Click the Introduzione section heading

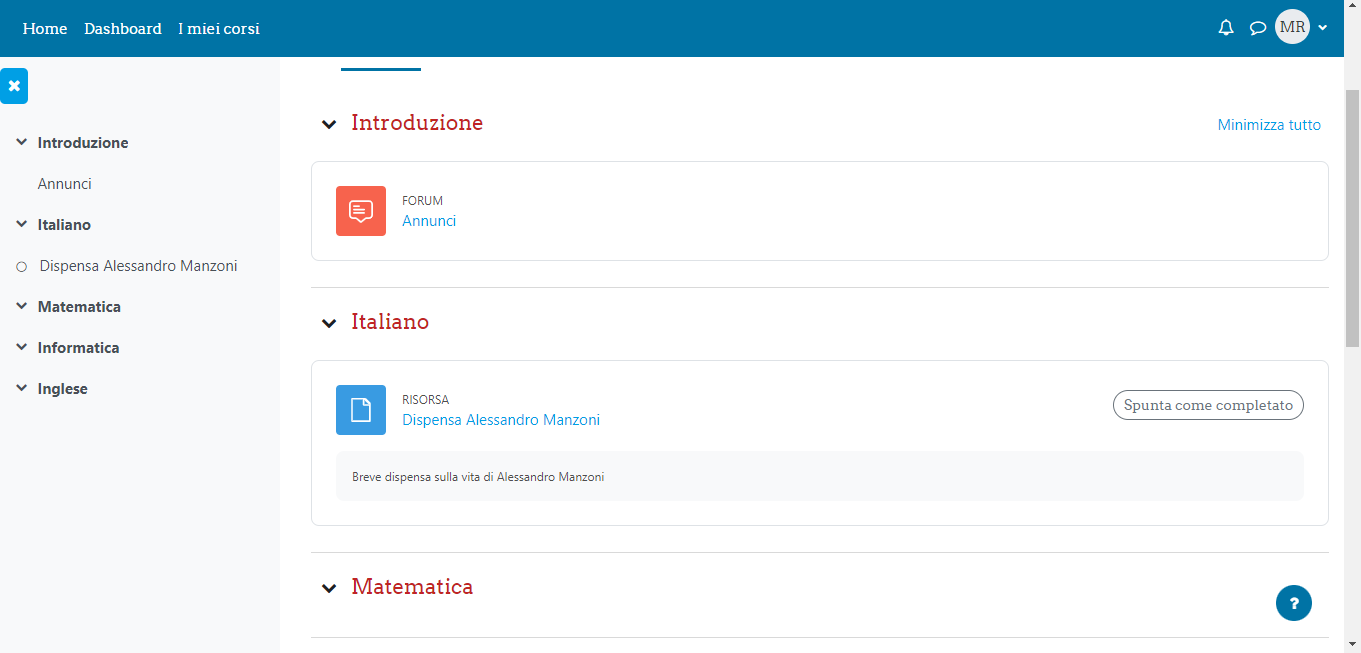(417, 123)
